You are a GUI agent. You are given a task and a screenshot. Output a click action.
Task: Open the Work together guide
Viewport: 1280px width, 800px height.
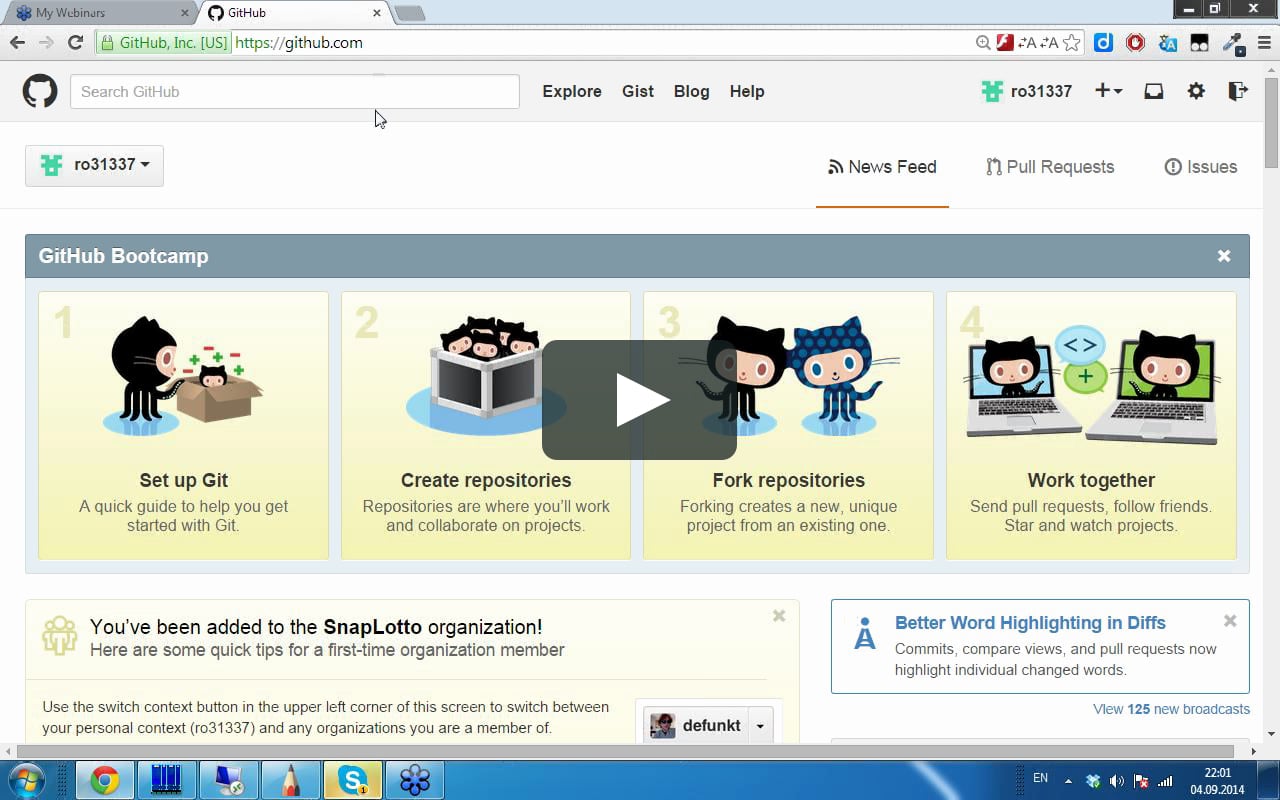click(1091, 425)
